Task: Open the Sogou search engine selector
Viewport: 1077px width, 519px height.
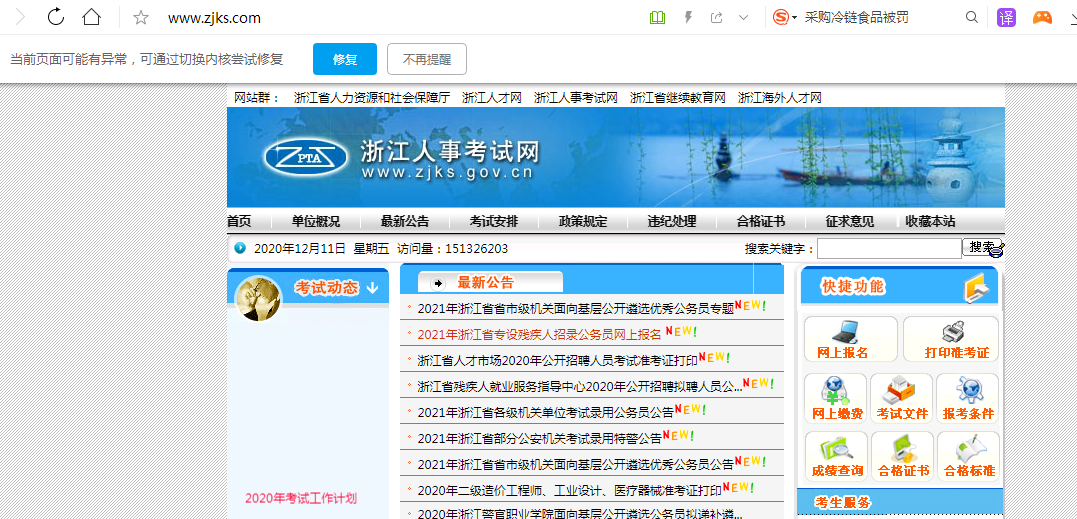Action: coord(784,18)
